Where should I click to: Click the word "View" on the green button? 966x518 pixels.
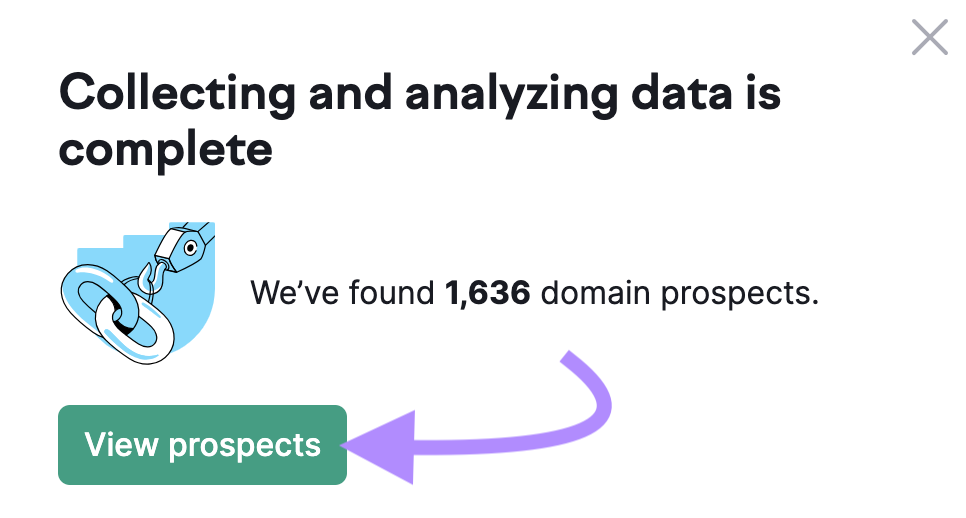pos(121,445)
